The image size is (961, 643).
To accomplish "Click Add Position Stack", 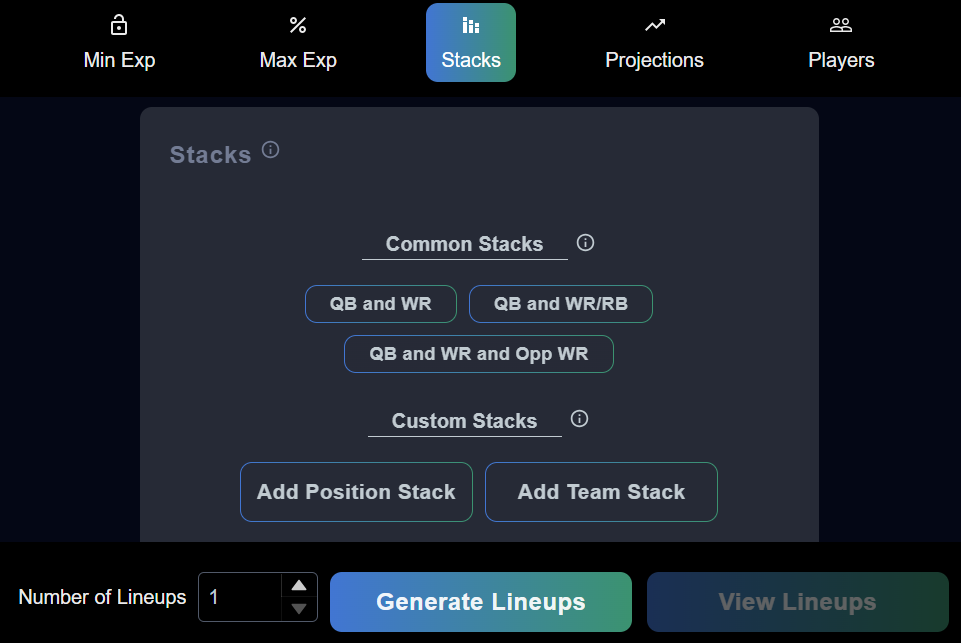I will 356,491.
